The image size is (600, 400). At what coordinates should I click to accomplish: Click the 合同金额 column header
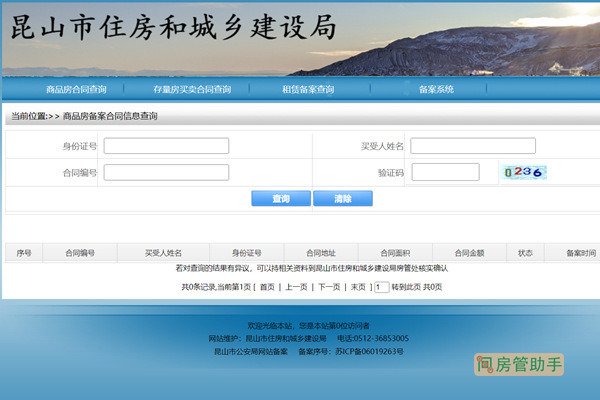(x=470, y=253)
